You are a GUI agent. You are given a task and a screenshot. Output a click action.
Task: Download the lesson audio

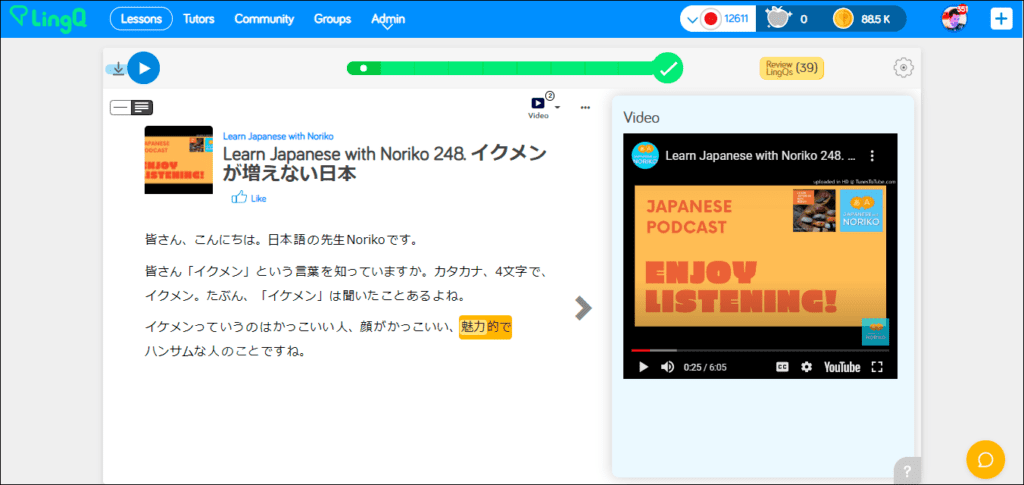click(118, 69)
